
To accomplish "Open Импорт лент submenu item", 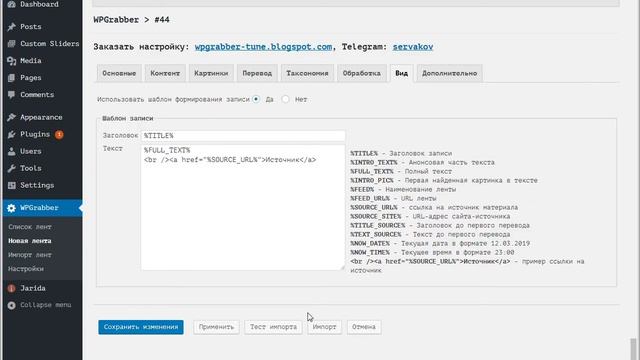I will 30,255.
